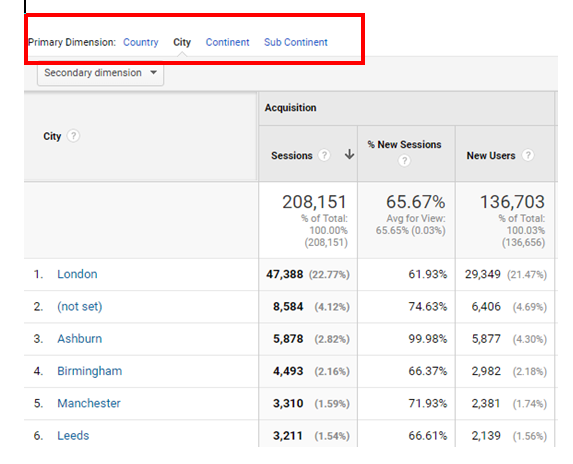Switch primary dimension to Continent

(x=227, y=42)
